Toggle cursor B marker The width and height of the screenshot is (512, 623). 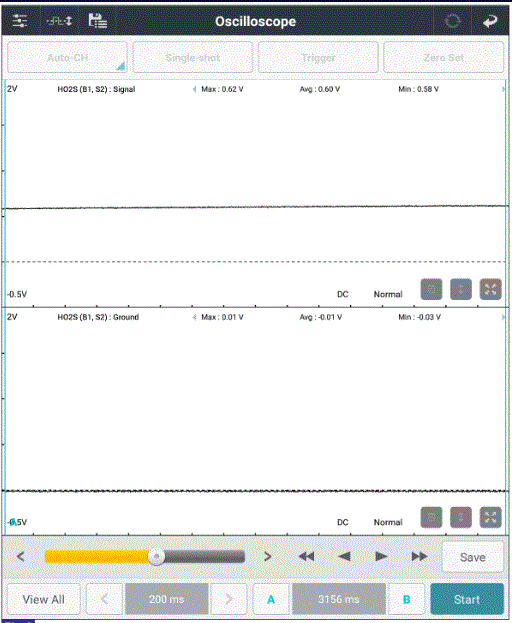[406, 599]
